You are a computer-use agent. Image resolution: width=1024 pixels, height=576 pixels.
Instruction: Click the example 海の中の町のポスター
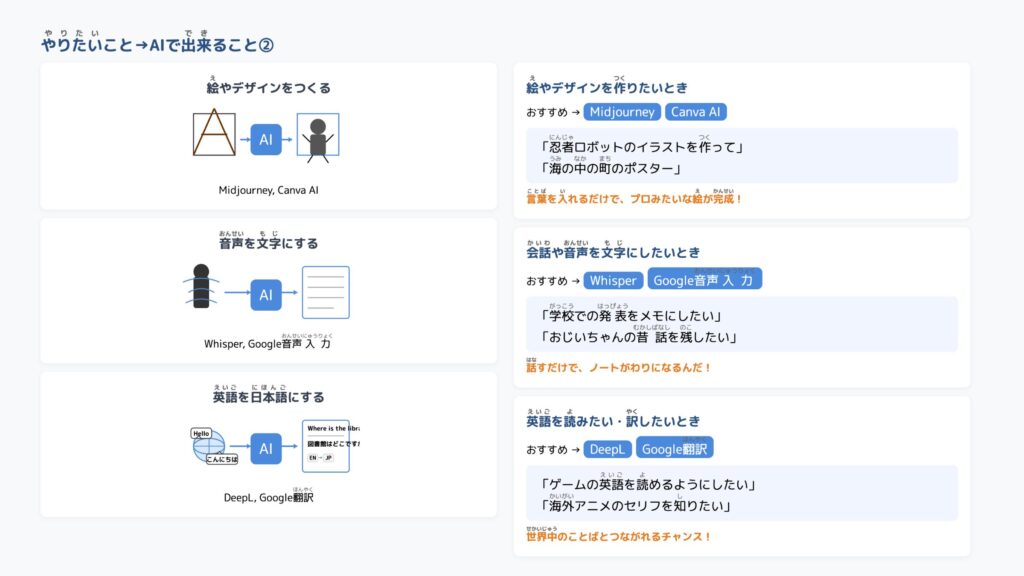[611, 166]
